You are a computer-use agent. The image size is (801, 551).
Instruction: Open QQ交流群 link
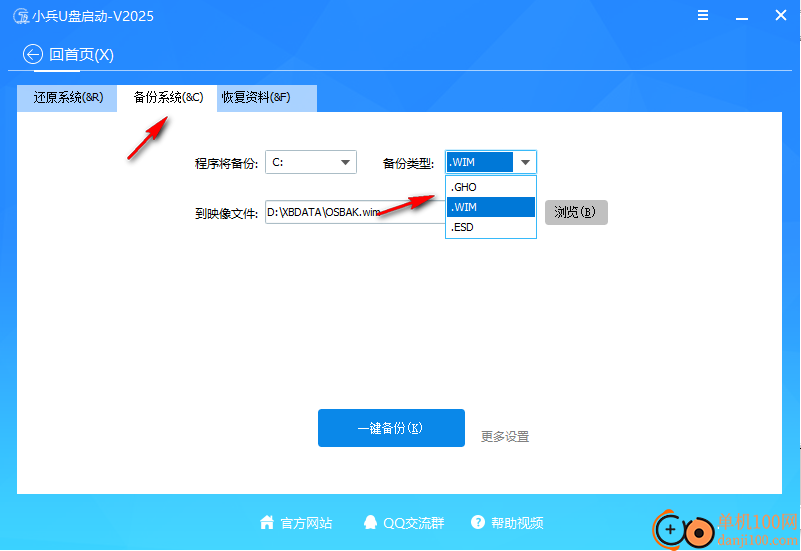pyautogui.click(x=414, y=523)
